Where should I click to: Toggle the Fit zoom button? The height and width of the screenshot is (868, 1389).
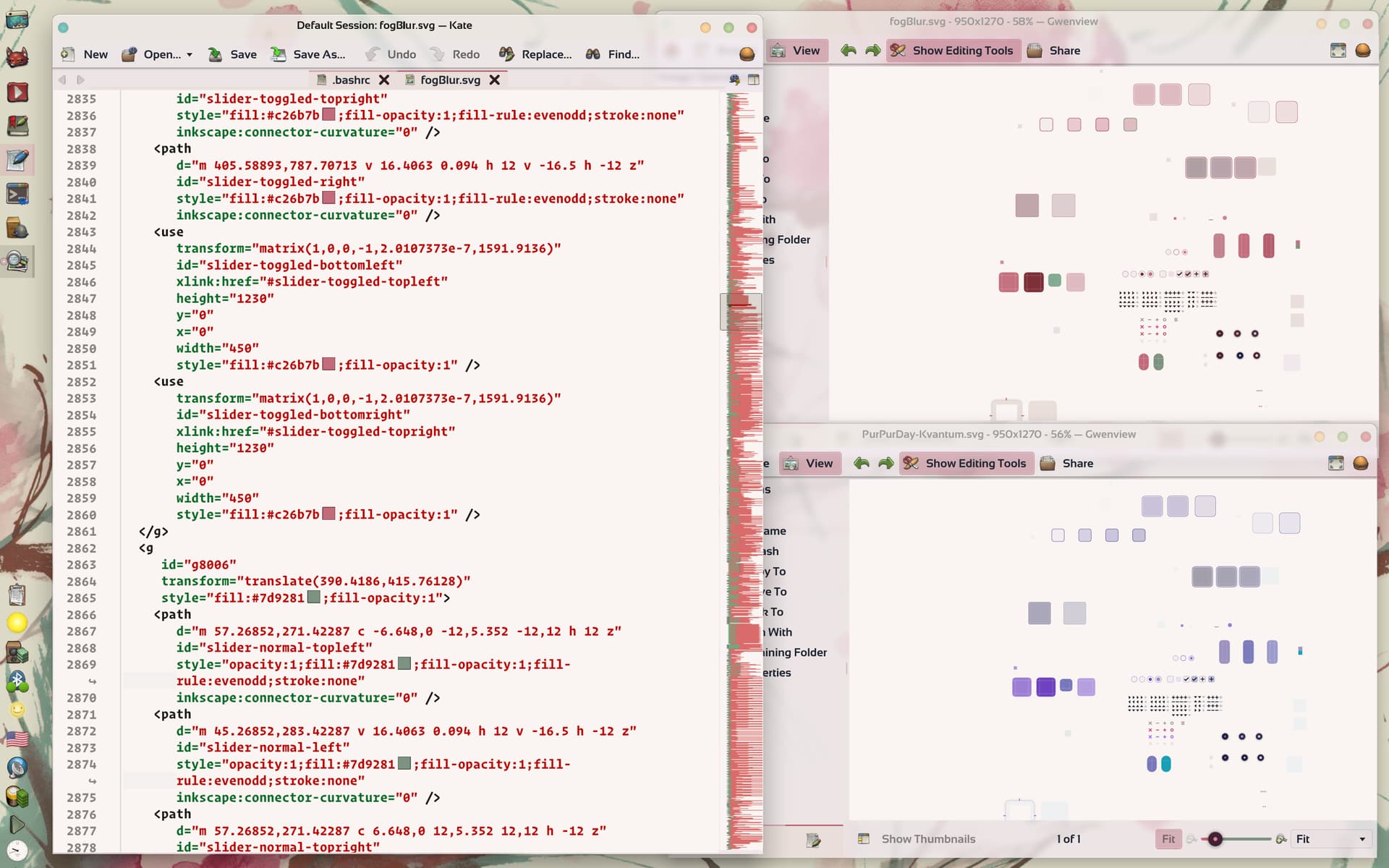tap(1168, 839)
